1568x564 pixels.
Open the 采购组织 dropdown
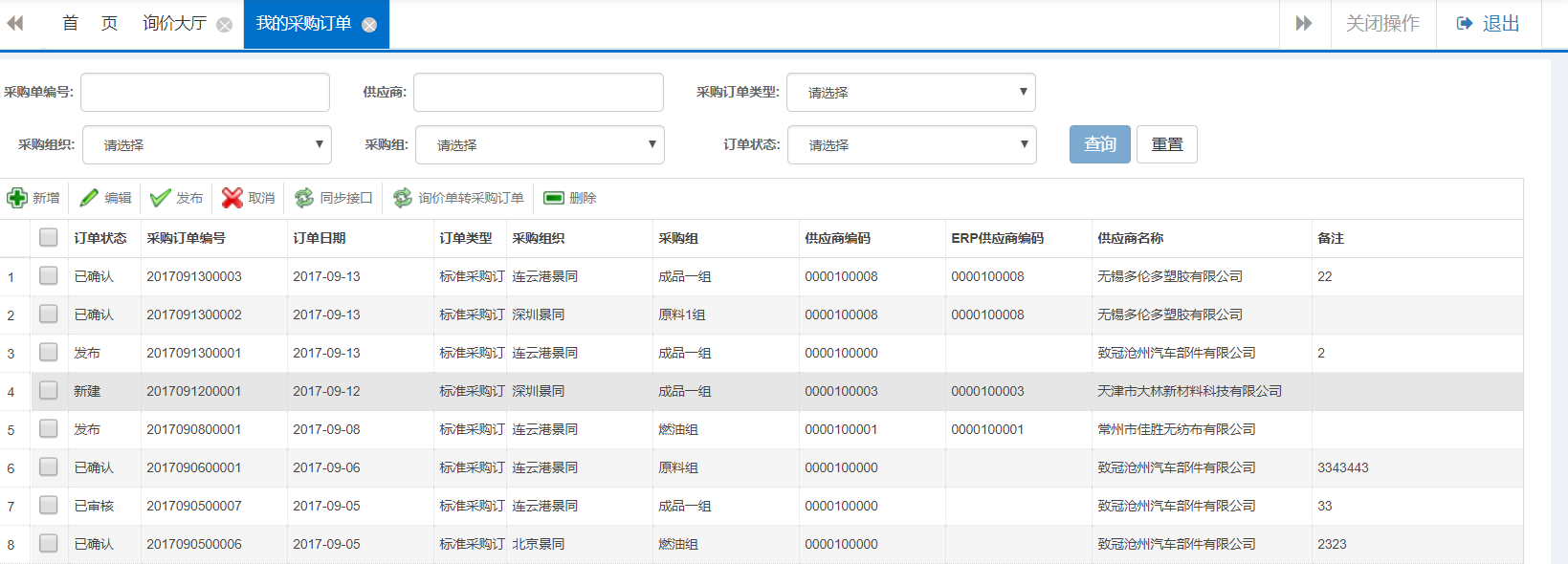[207, 145]
